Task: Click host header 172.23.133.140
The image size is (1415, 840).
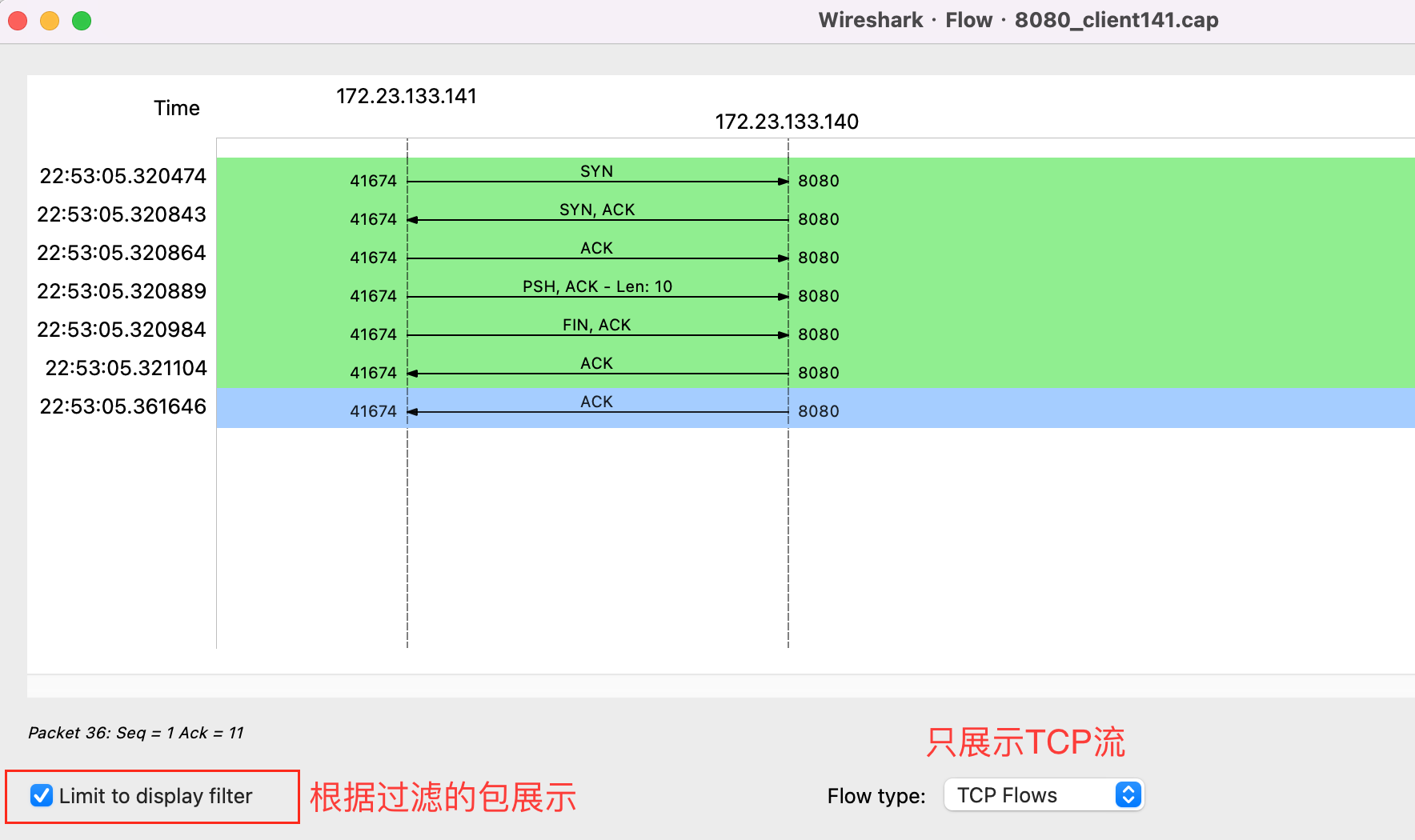Action: tap(787, 122)
